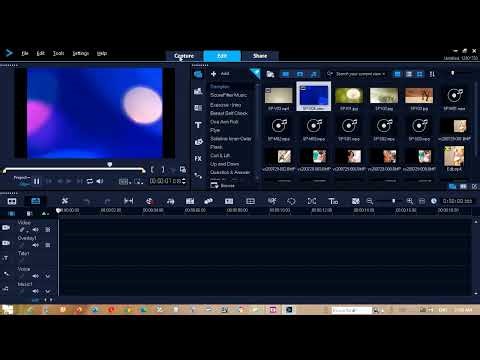Zoom out the timeline with magnifier
The image size is (480, 360).
370,201
